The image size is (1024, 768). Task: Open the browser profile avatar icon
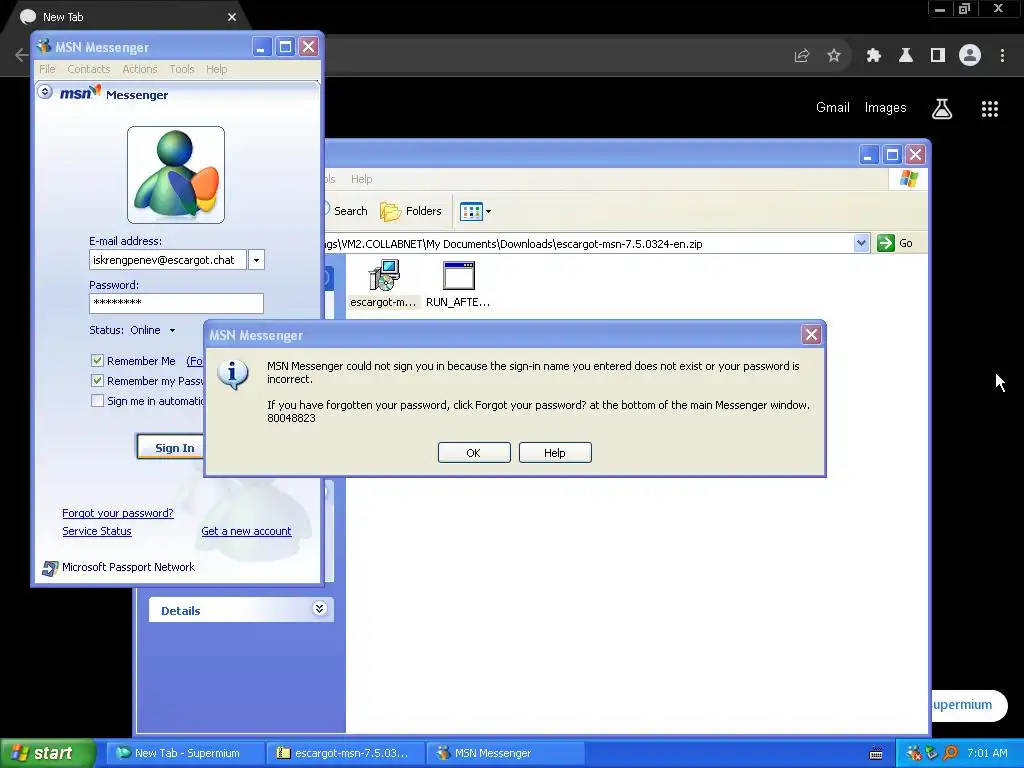pos(970,56)
